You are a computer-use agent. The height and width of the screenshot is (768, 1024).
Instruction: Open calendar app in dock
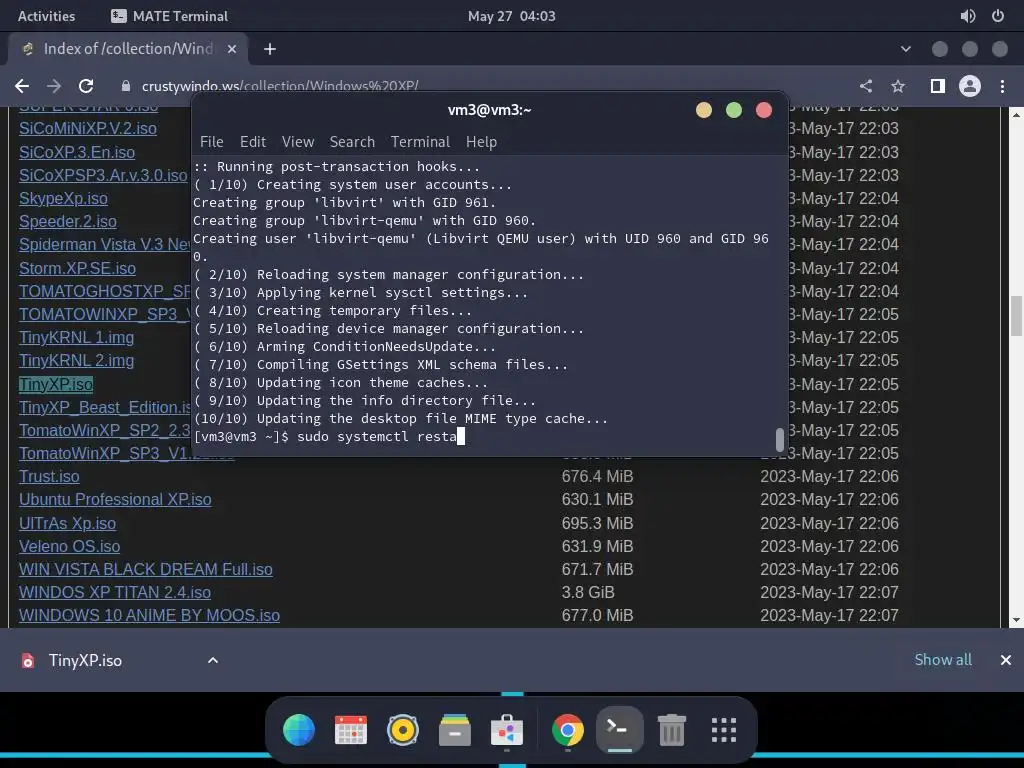351,730
